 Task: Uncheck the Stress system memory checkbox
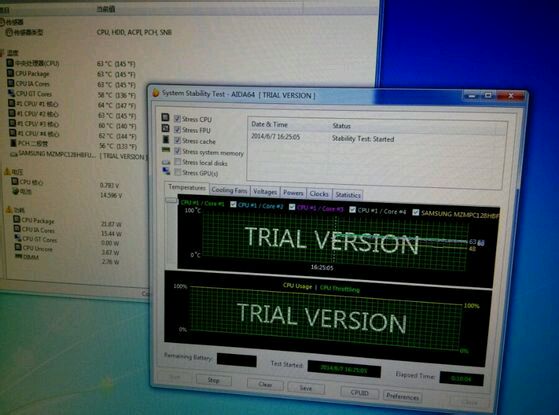tap(178, 151)
